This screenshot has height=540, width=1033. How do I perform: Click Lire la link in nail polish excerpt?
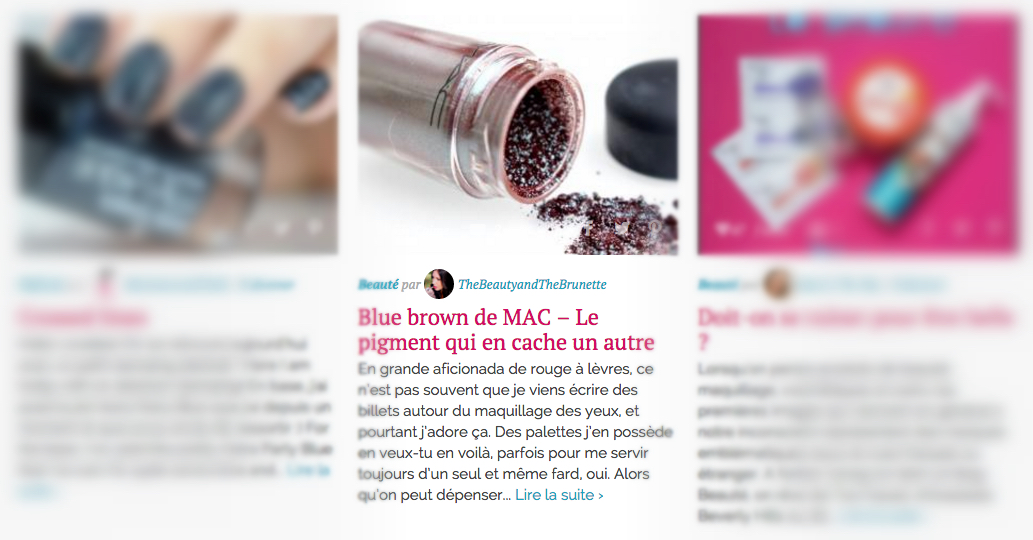click(307, 470)
